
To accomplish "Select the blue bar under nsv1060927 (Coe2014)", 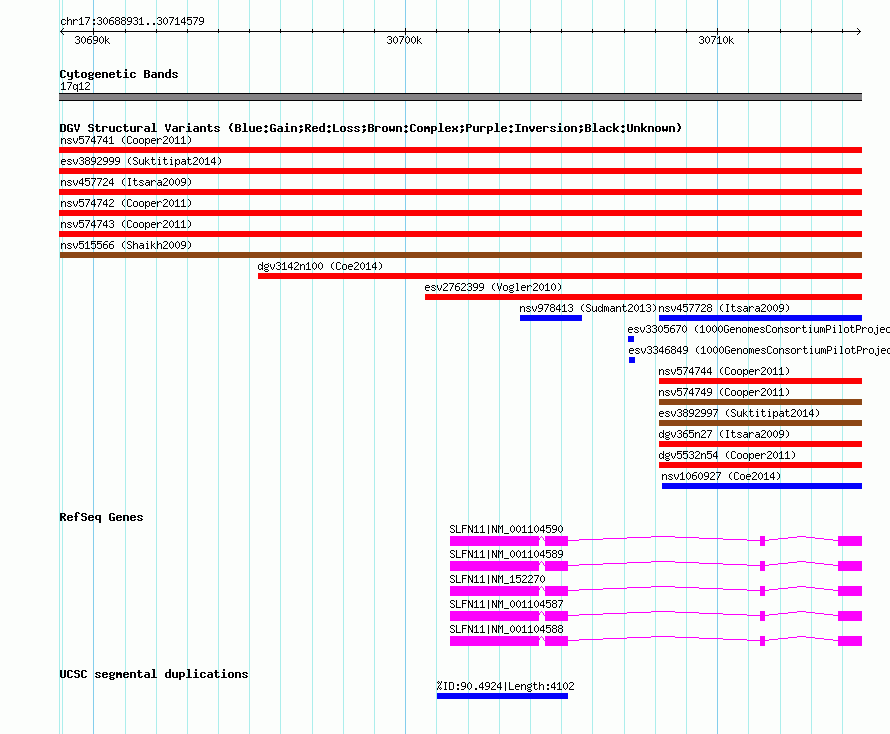I will 762,486.
